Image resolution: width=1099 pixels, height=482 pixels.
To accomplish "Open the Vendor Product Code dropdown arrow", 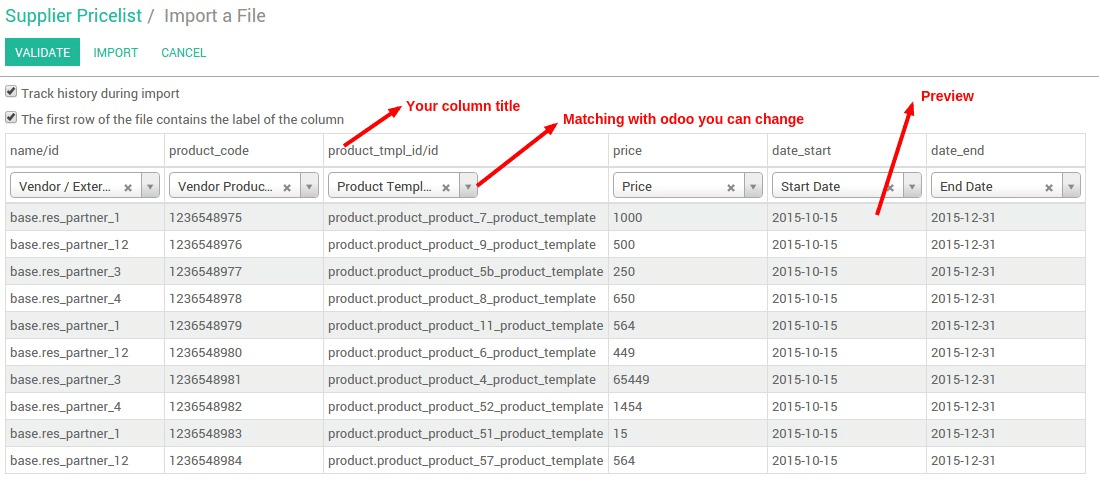I will pos(309,187).
